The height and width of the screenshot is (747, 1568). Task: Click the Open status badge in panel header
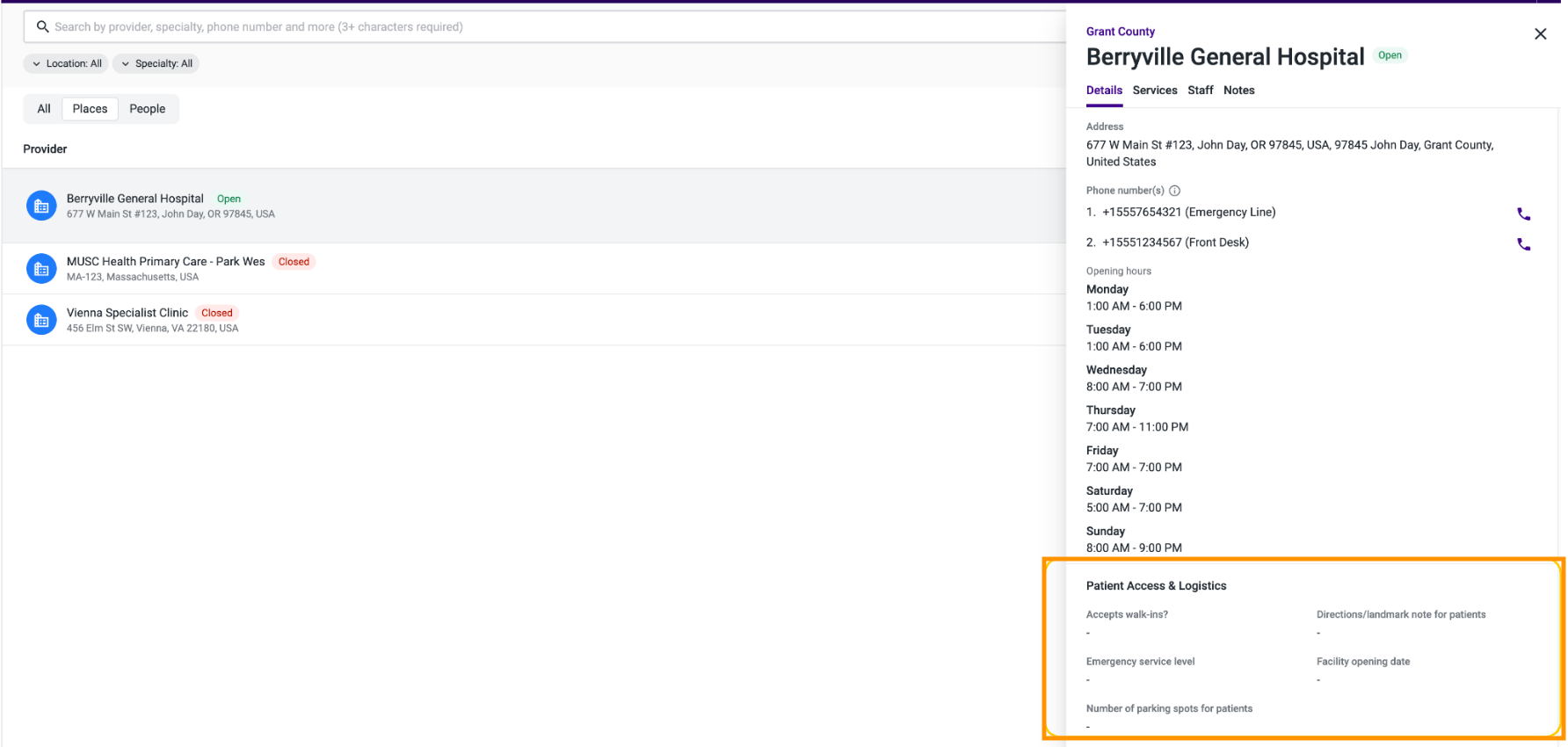[1390, 55]
